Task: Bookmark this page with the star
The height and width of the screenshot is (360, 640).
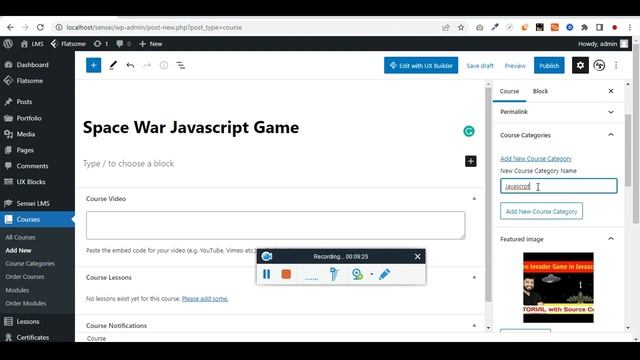Action: click(461, 27)
